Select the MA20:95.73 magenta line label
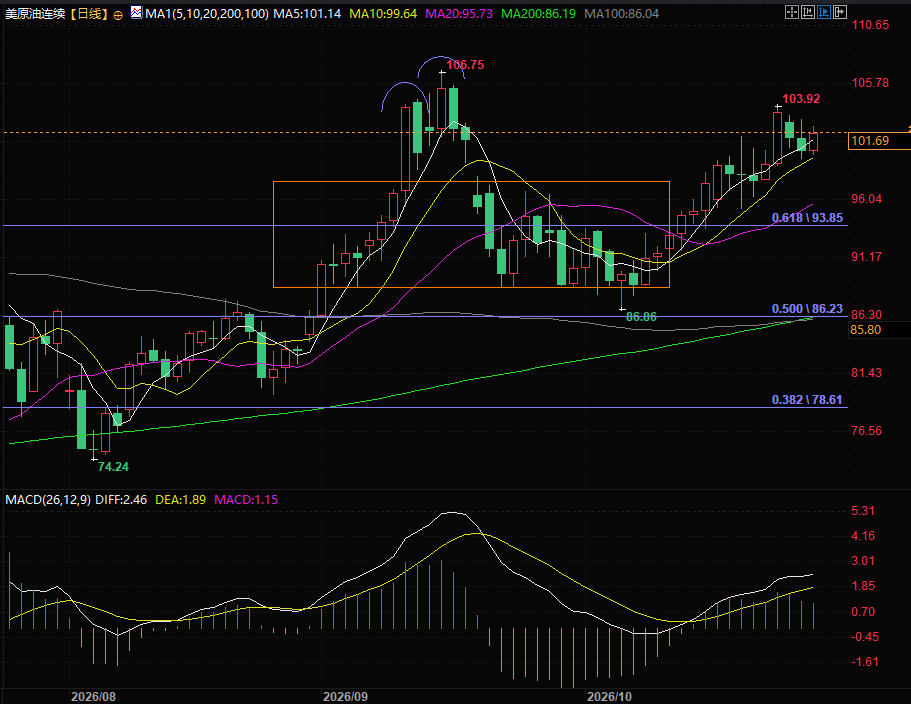This screenshot has height=704, width=911. coord(459,13)
